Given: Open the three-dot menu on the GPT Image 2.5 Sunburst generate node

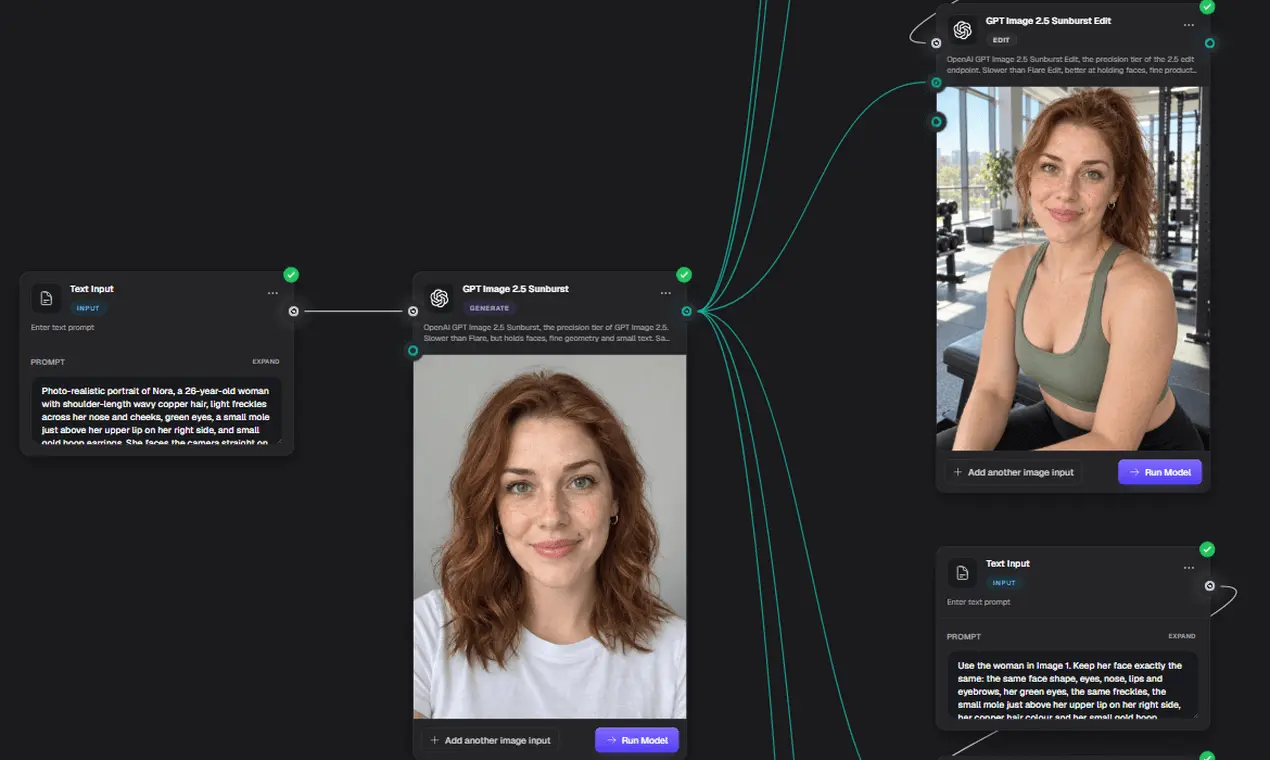Looking at the screenshot, I should (666, 293).
